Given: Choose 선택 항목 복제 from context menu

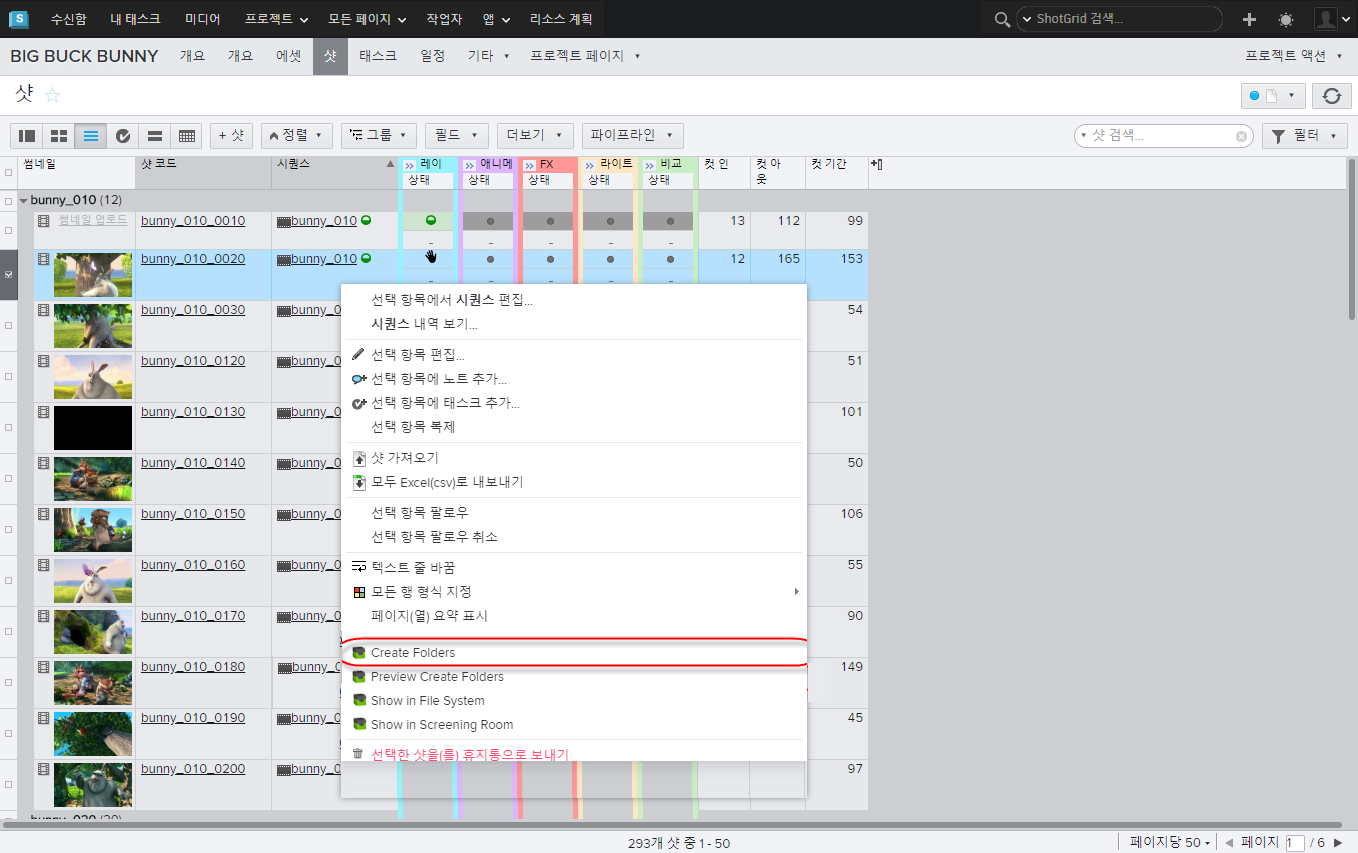Looking at the screenshot, I should (x=575, y=427).
